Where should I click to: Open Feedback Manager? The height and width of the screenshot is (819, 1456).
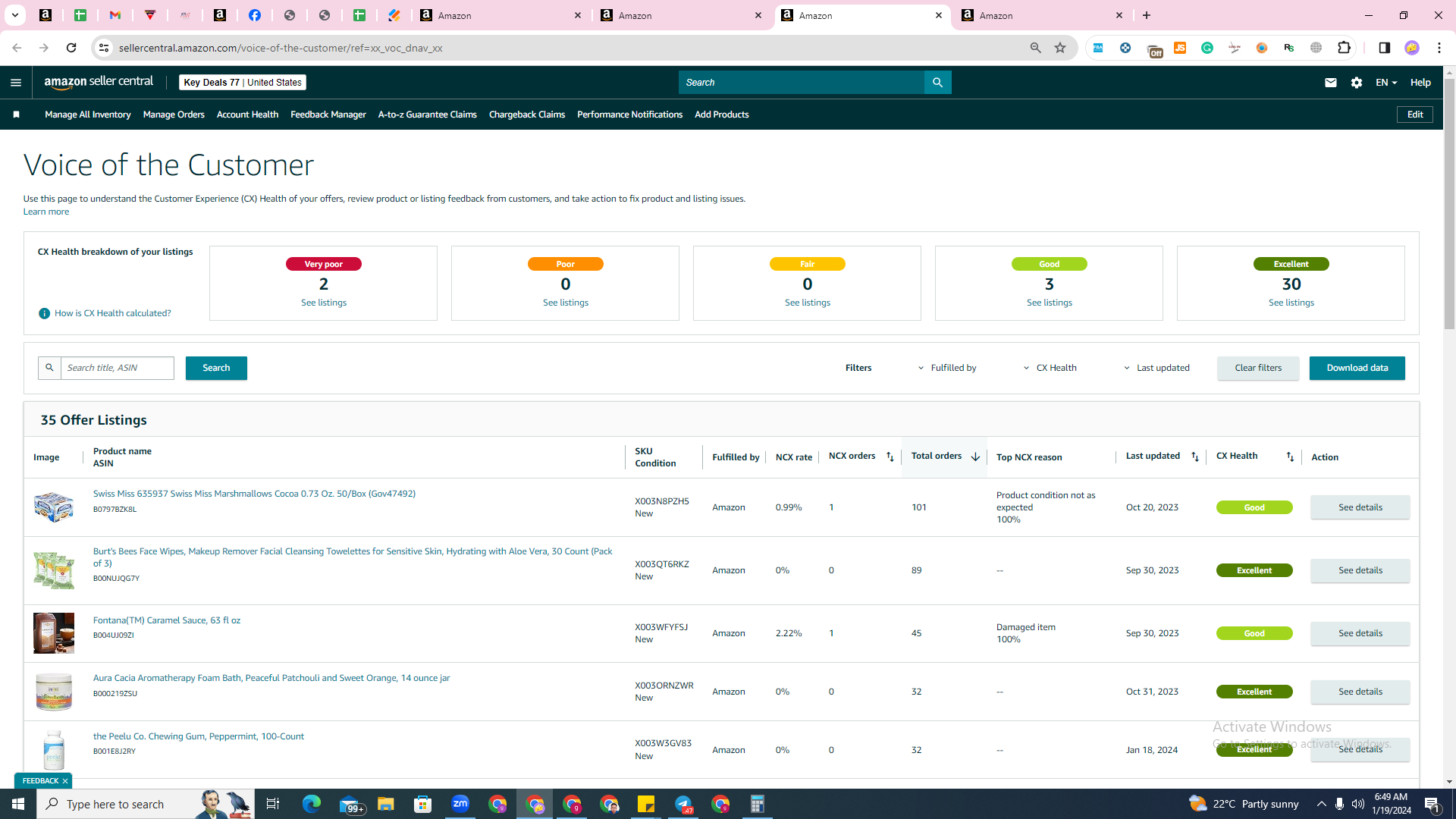click(x=328, y=115)
